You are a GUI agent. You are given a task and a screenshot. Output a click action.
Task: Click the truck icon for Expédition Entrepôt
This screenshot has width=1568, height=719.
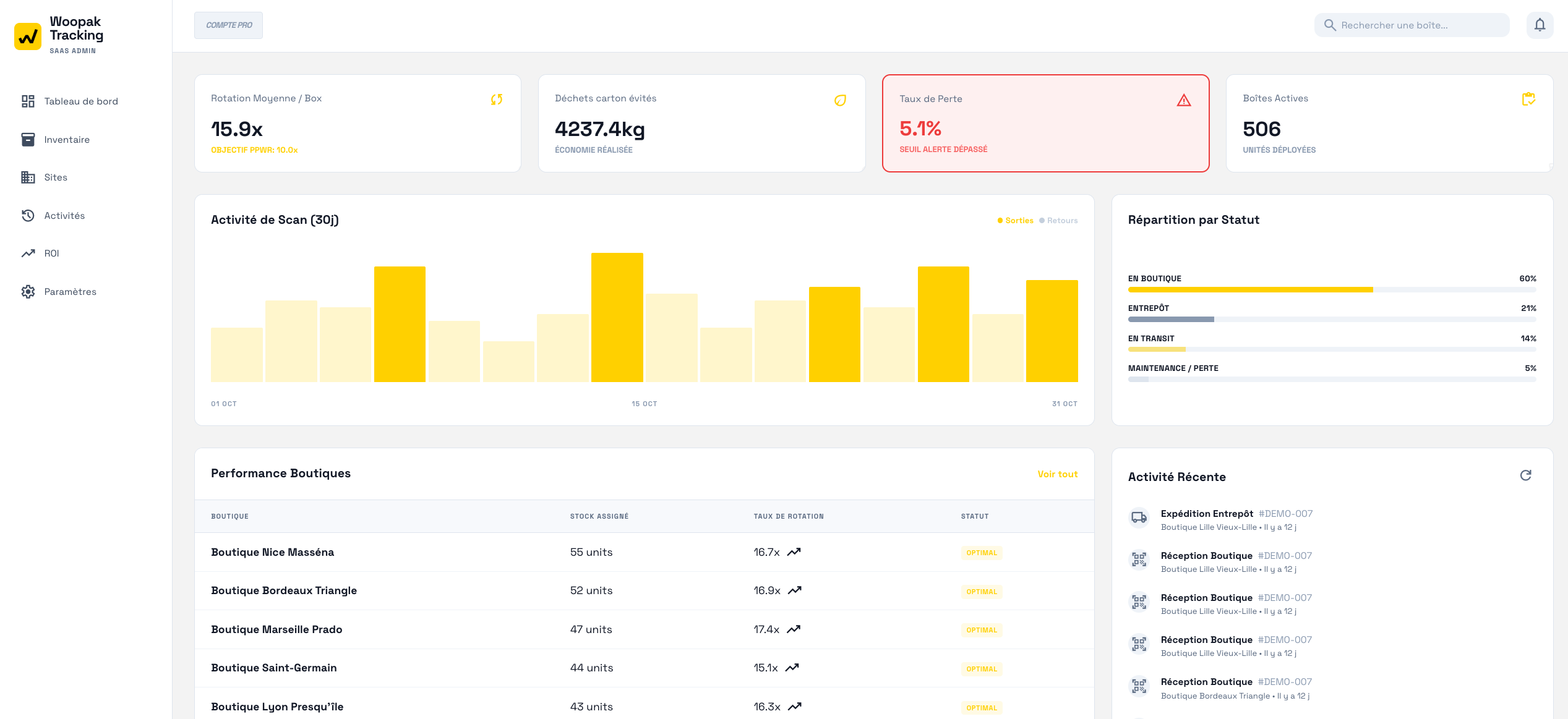point(1139,518)
